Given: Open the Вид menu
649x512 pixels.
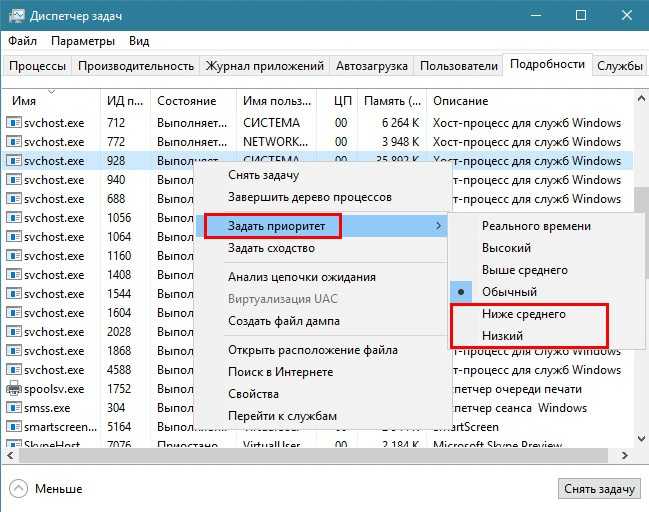Looking at the screenshot, I should pos(139,41).
